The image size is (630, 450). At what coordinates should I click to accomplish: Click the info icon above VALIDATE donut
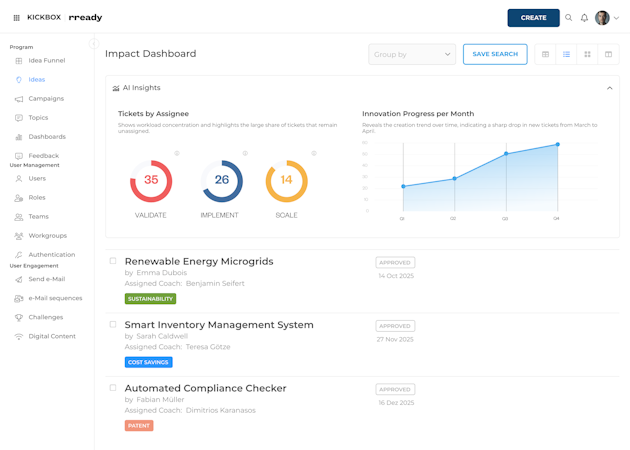click(x=177, y=153)
